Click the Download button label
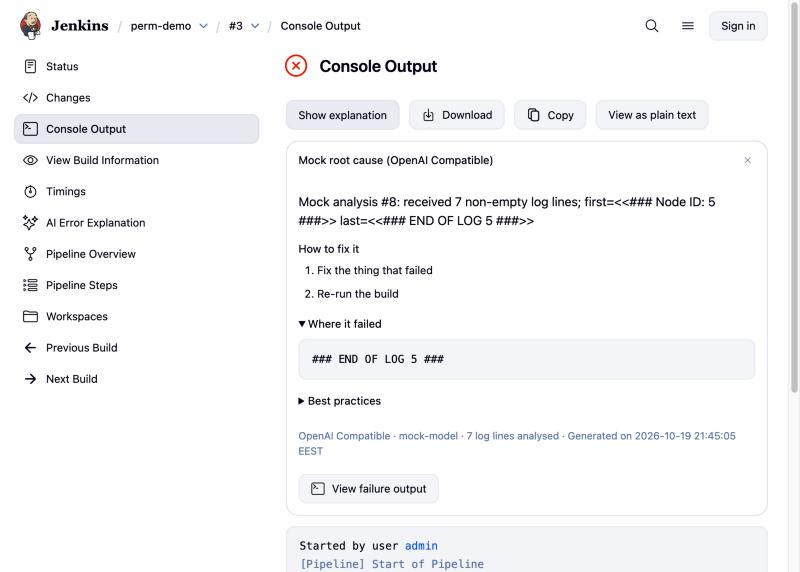Screen dimensions: 800x572 tap(467, 115)
